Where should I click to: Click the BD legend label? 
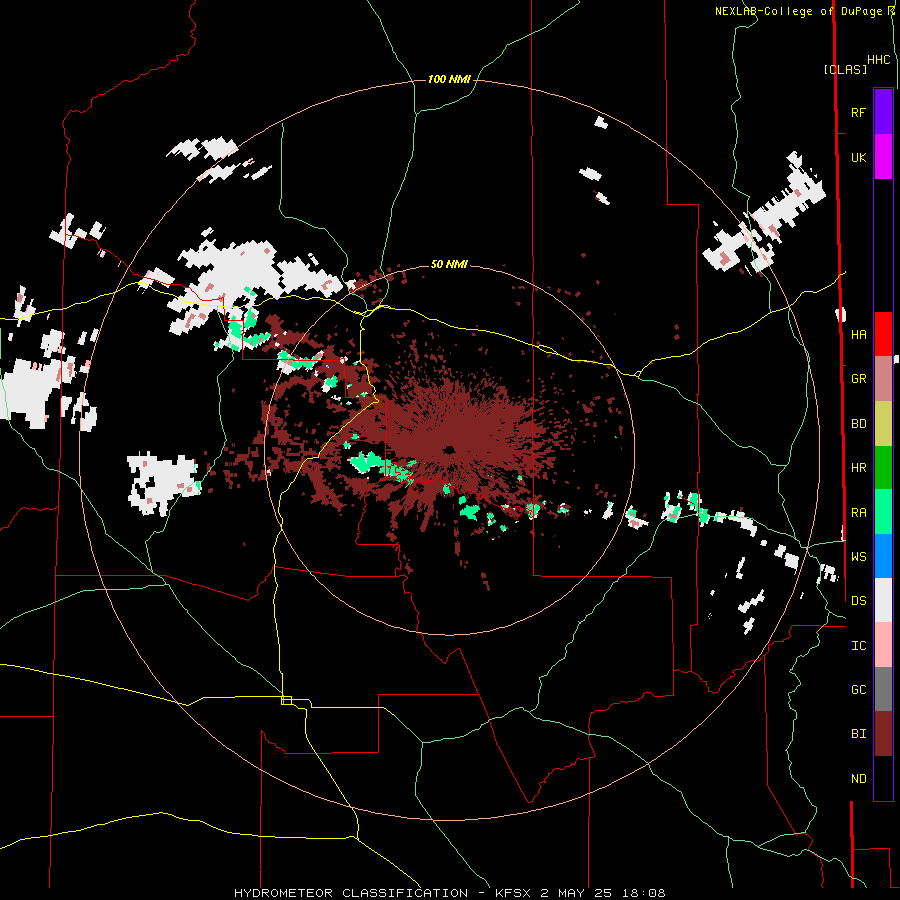[x=858, y=424]
